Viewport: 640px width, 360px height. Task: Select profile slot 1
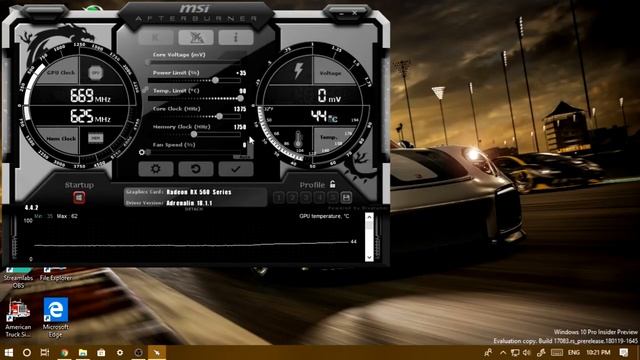(279, 198)
